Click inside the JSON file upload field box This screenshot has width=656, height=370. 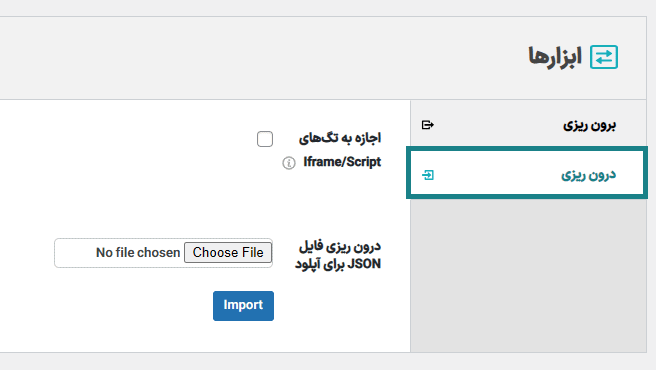[x=163, y=253]
